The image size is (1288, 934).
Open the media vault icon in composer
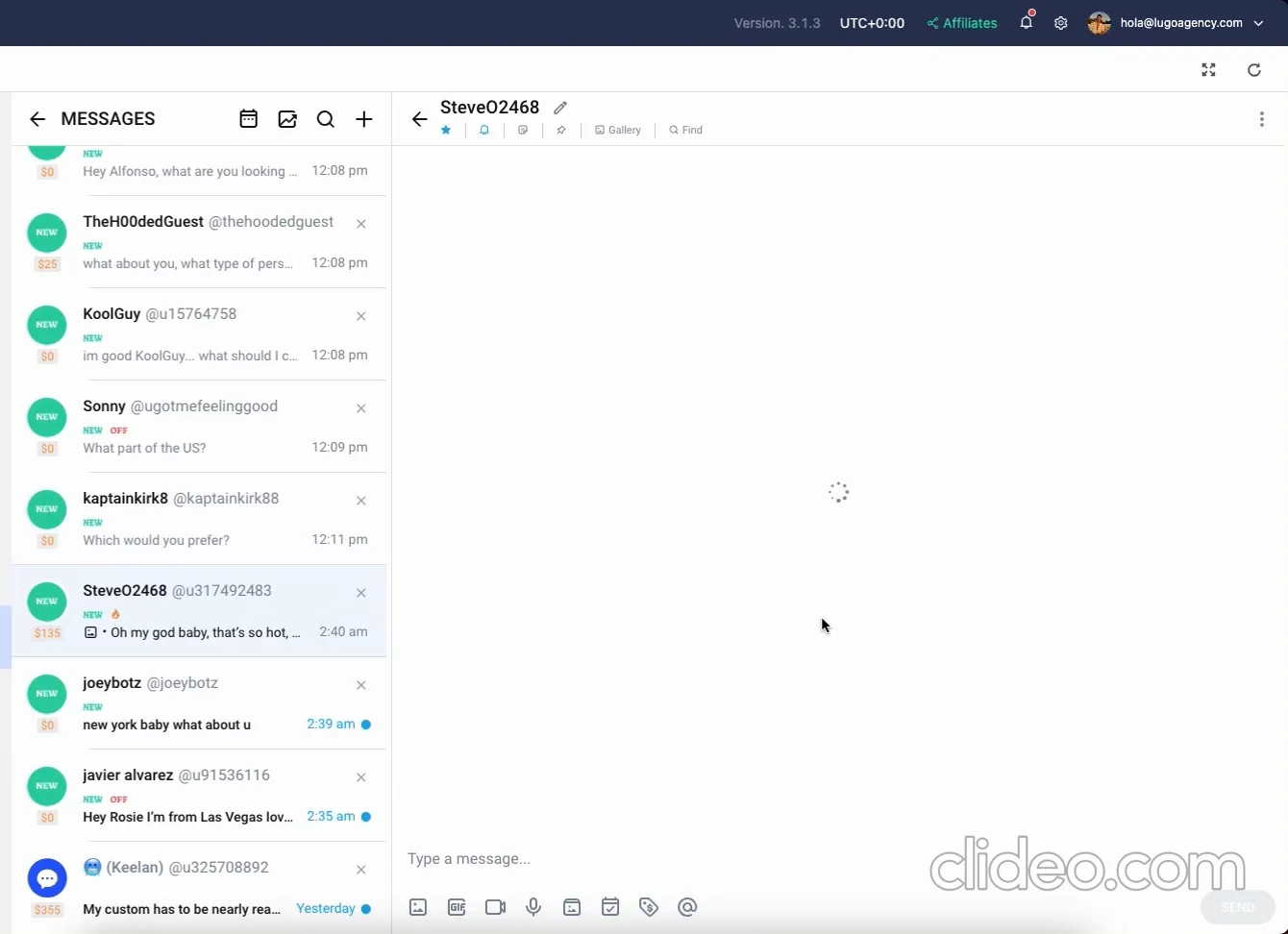[x=572, y=907]
